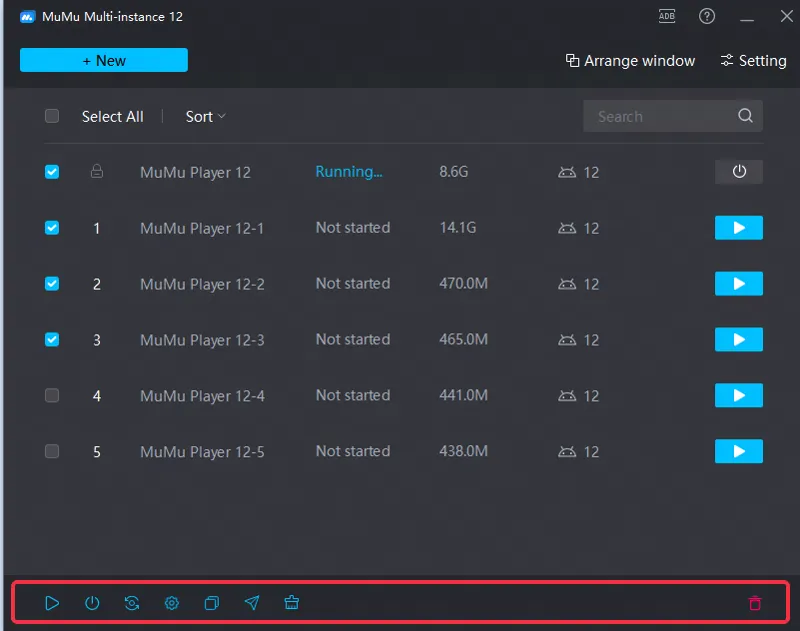Click the red trash delete icon
Screen dimensions: 800x631
[x=755, y=603]
